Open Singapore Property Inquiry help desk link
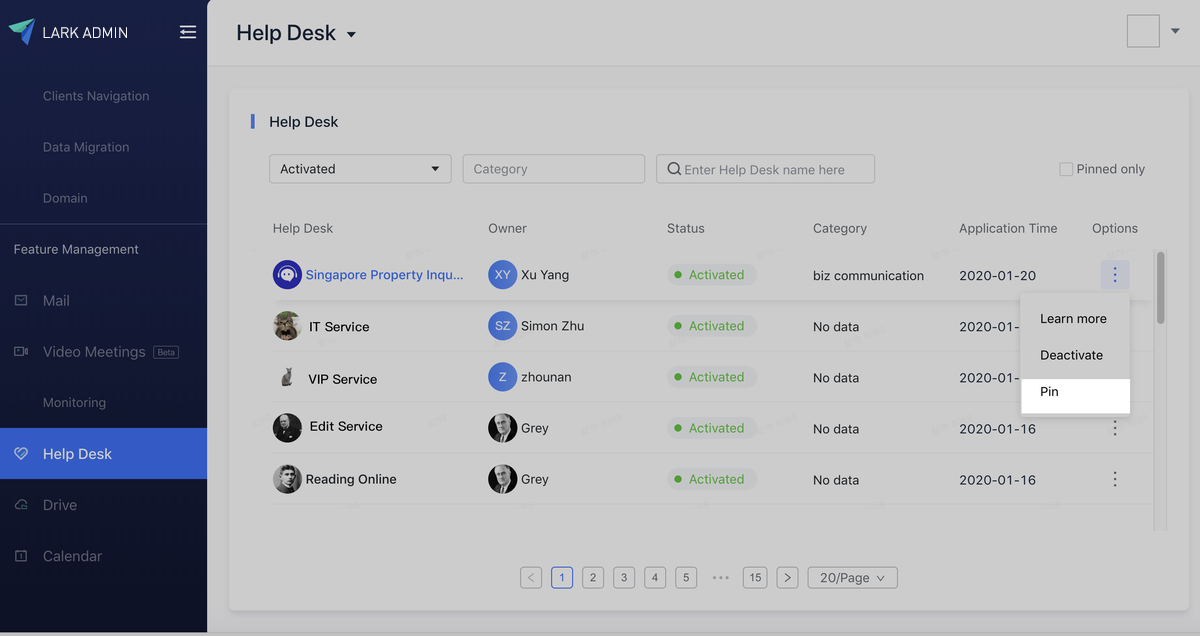The width and height of the screenshot is (1200, 636). point(384,275)
